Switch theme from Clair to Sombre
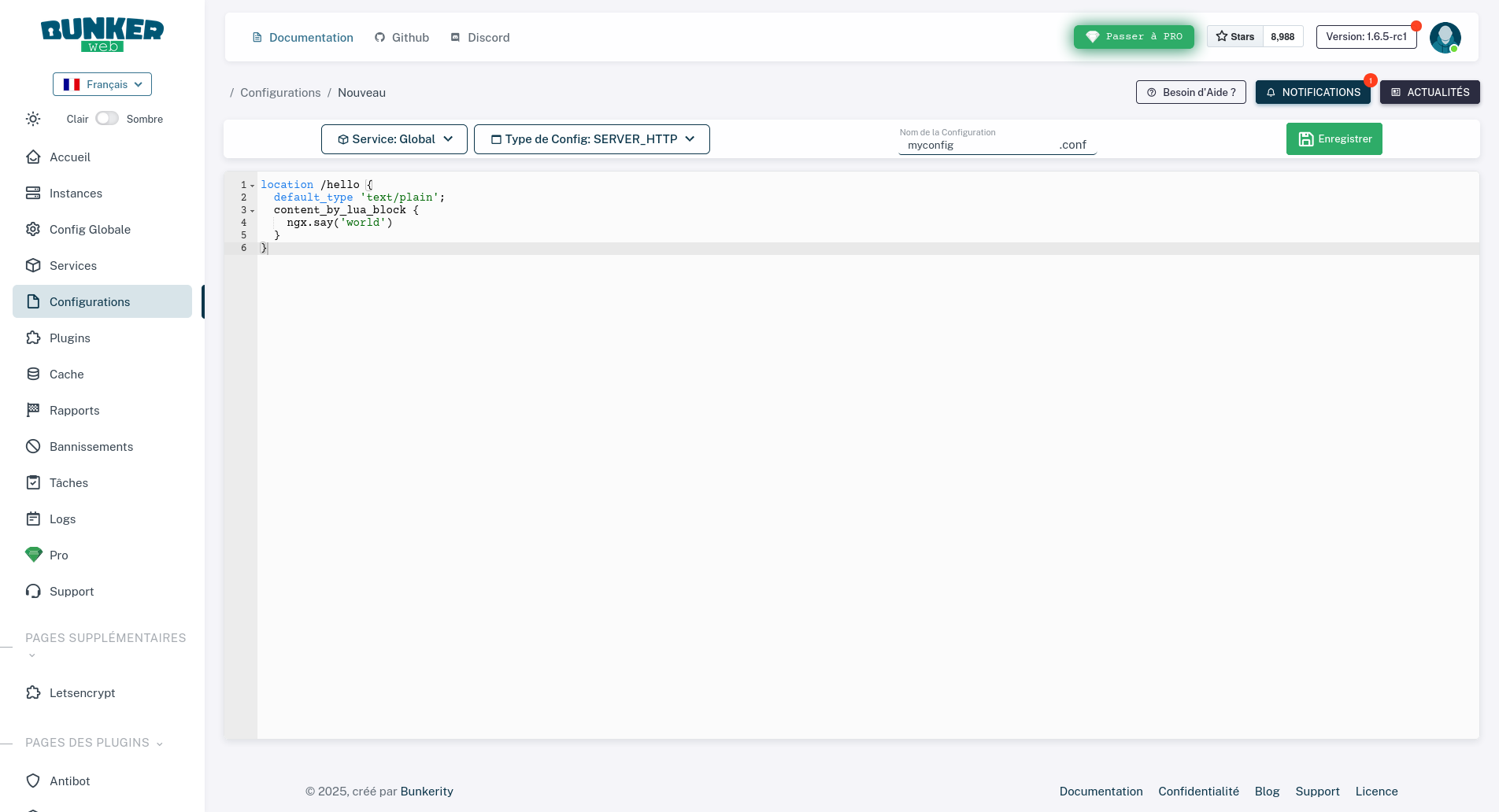1499x812 pixels. 107,118
